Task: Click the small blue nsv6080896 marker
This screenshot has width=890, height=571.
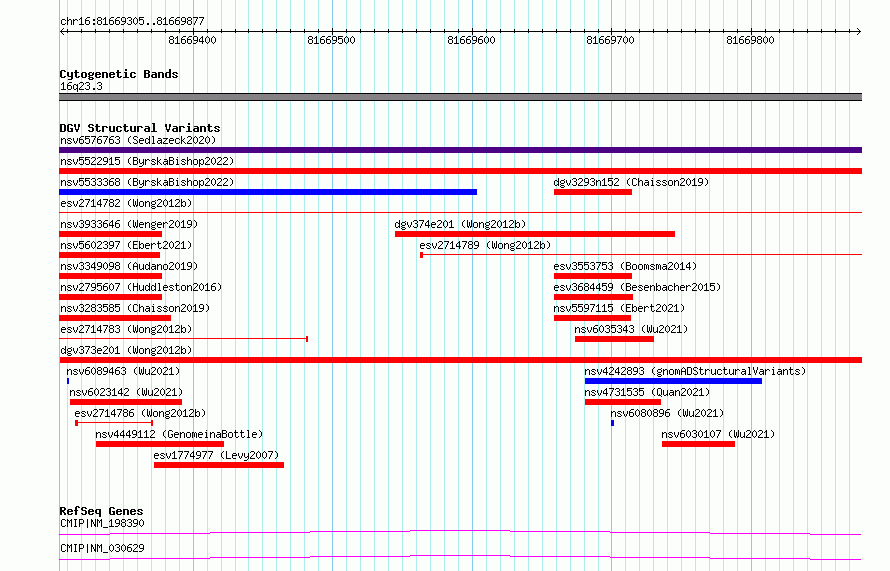Action: pyautogui.click(x=612, y=423)
